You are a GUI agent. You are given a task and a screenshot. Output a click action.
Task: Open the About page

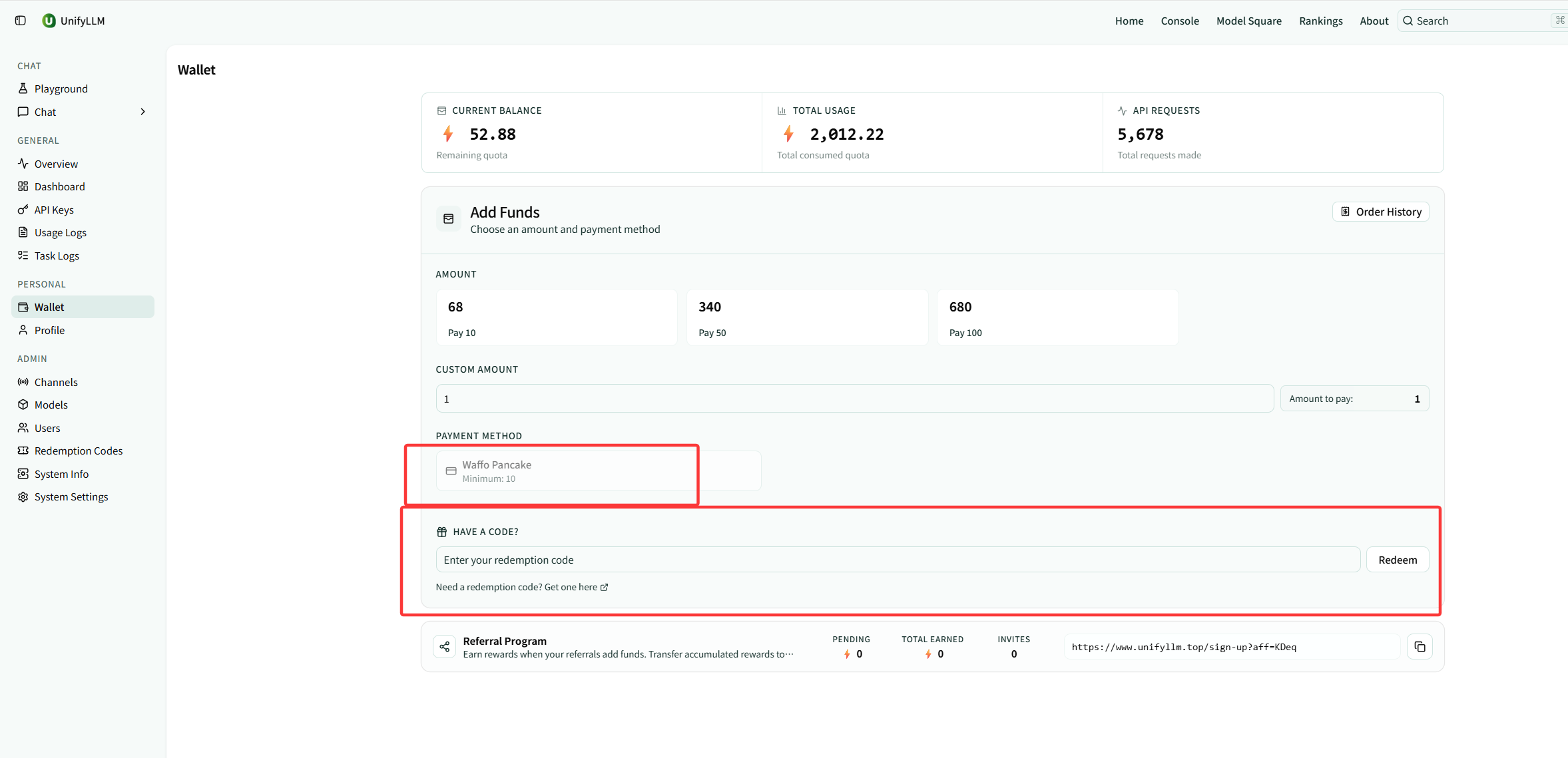coord(1374,21)
